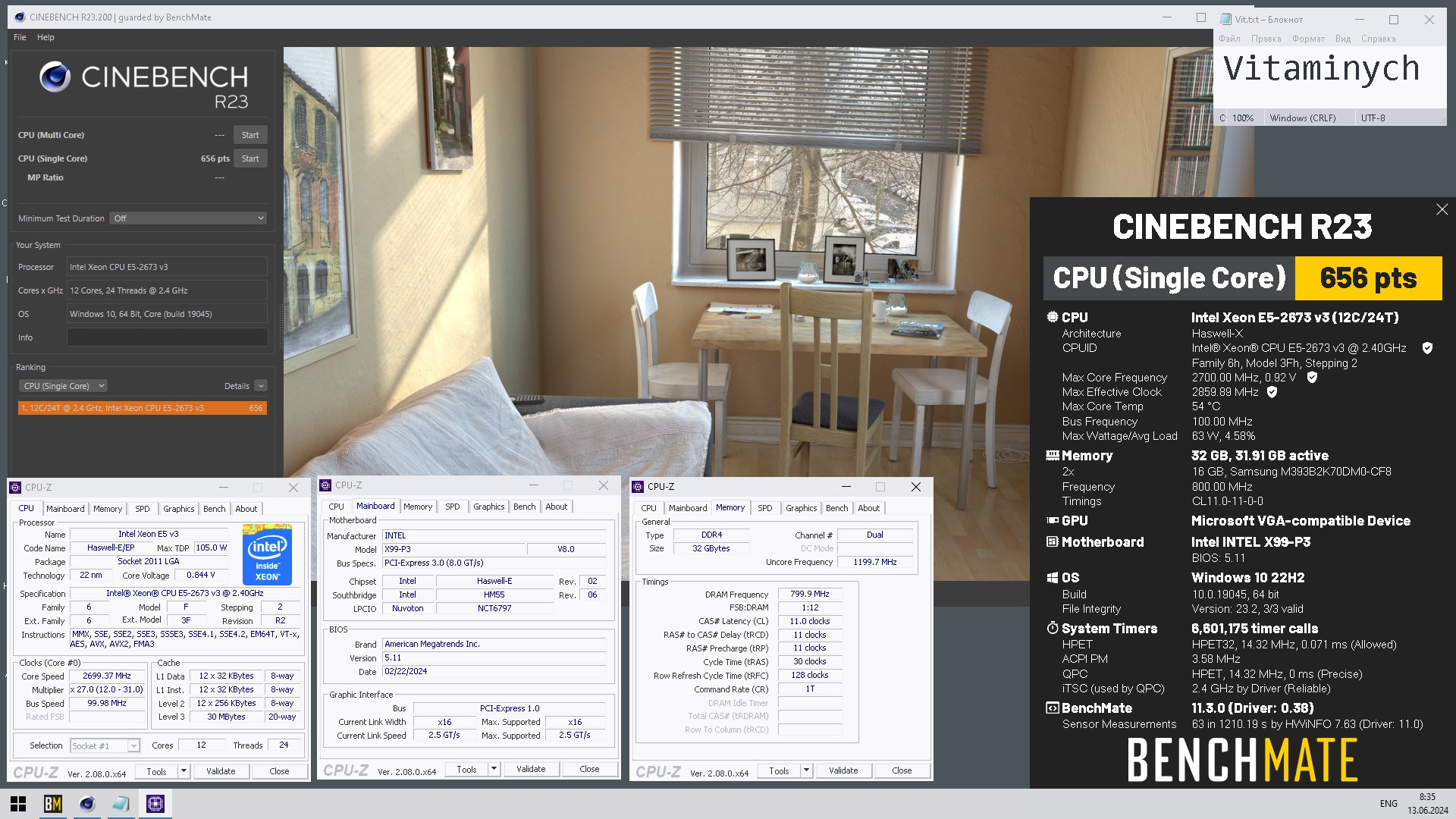This screenshot has height=819, width=1456.
Task: Click Validate in Memory CPU-Z window
Action: [x=843, y=770]
